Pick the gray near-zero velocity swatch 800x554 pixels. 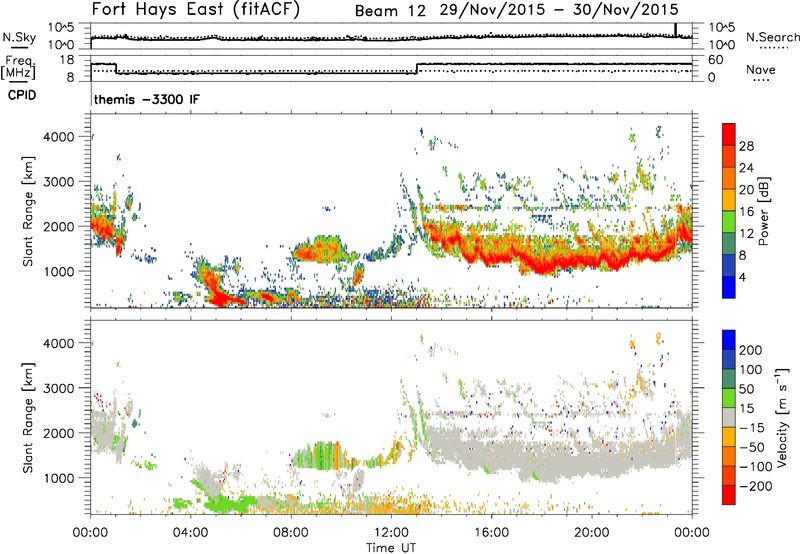(x=729, y=417)
